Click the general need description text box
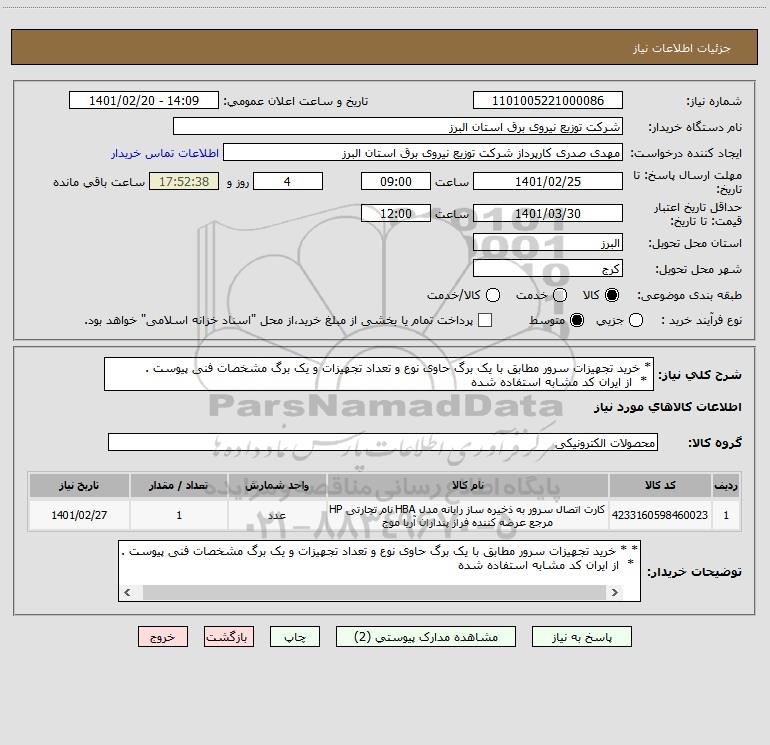Viewport: 770px width, 745px height. [379, 374]
